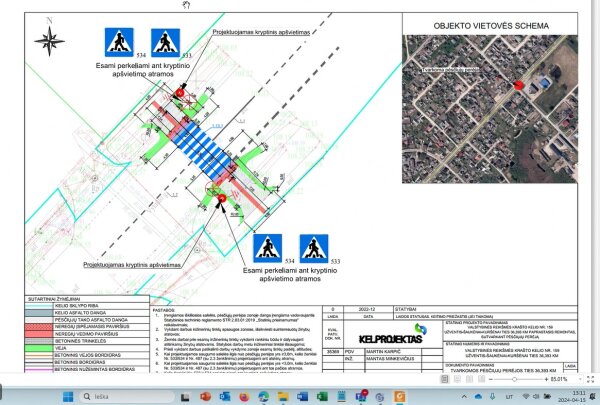Toggle the full screen view icon
The width and height of the screenshot is (600, 405).
pos(590,379)
